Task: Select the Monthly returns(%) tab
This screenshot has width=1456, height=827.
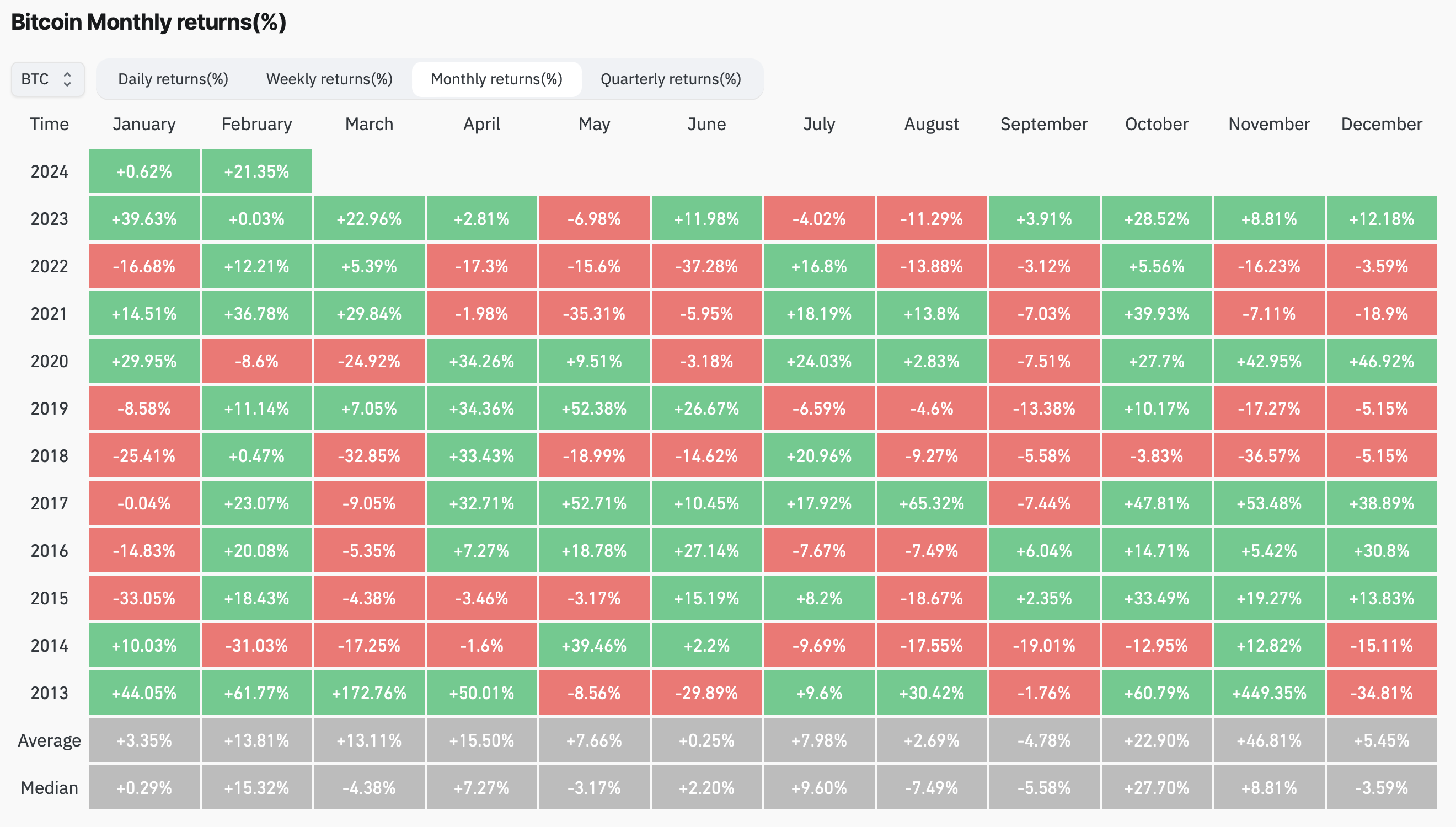Action: coord(496,79)
